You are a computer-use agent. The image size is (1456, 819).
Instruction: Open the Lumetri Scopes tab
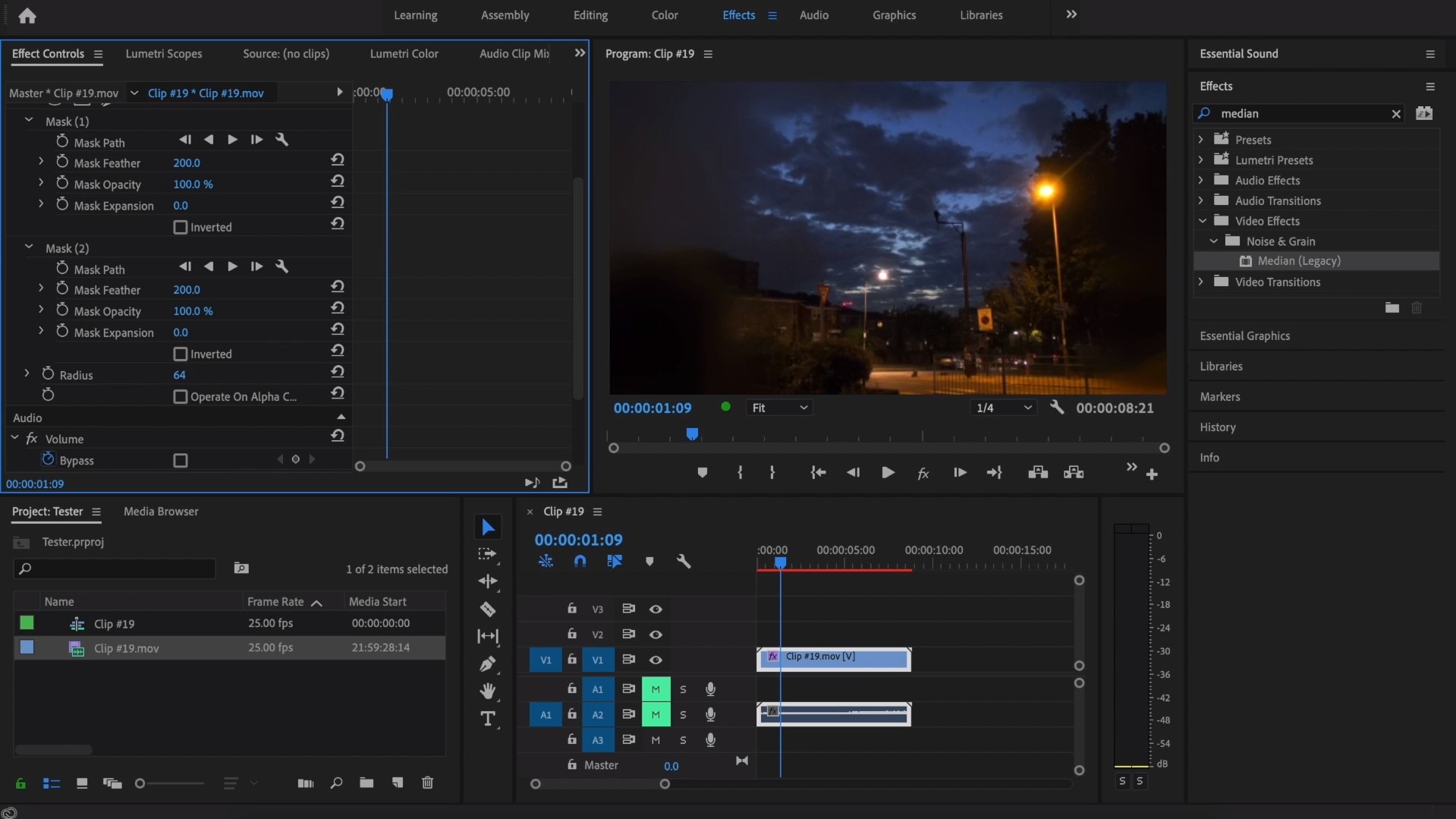point(164,54)
